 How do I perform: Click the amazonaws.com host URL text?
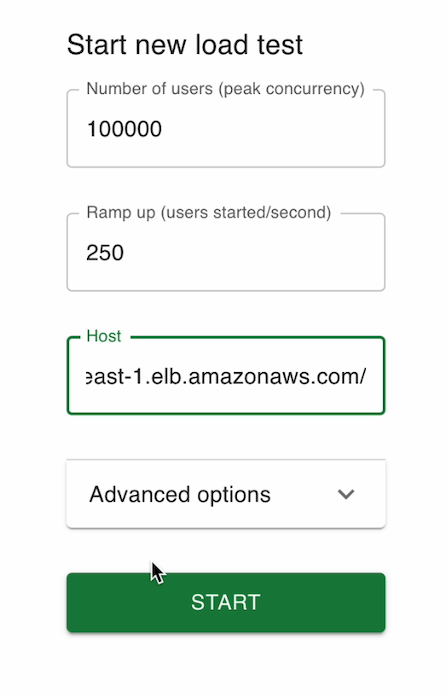pyautogui.click(x=226, y=376)
